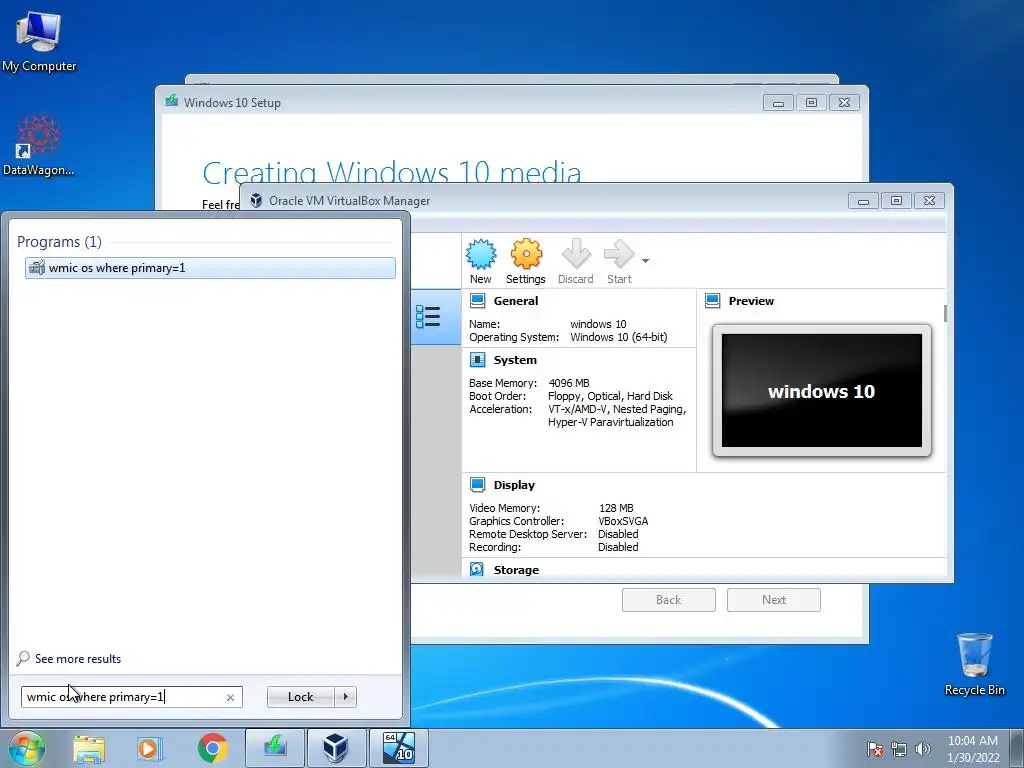This screenshot has height=768, width=1024.
Task: Minimize the Oracle VM VirtualBox Manager window
Action: [x=863, y=200]
